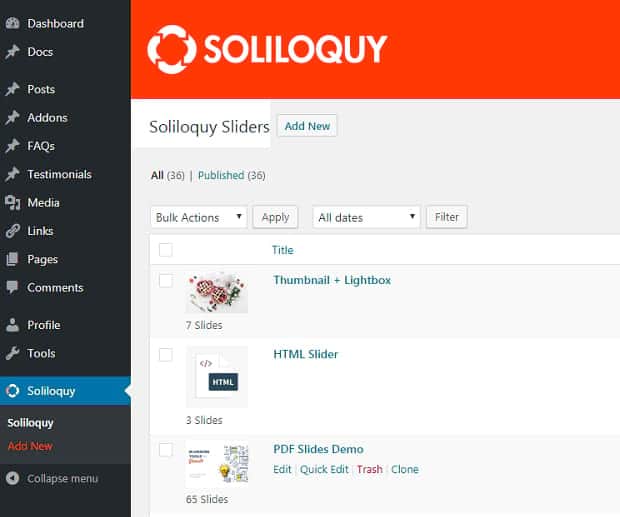Click the Dashboard gauge icon
The height and width of the screenshot is (517, 620).
pos(12,23)
